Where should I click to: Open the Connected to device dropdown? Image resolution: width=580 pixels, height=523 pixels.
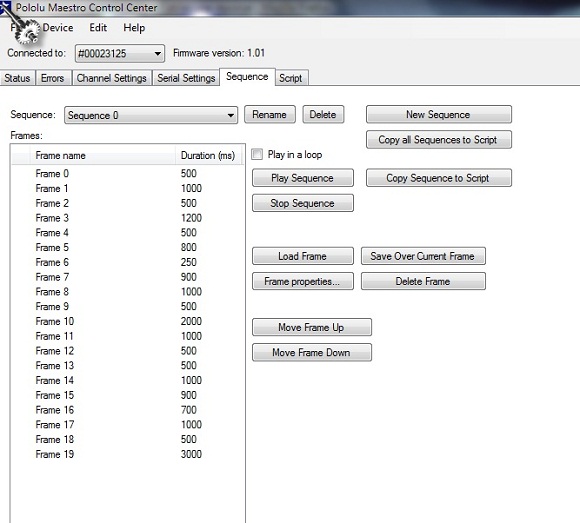pos(120,54)
